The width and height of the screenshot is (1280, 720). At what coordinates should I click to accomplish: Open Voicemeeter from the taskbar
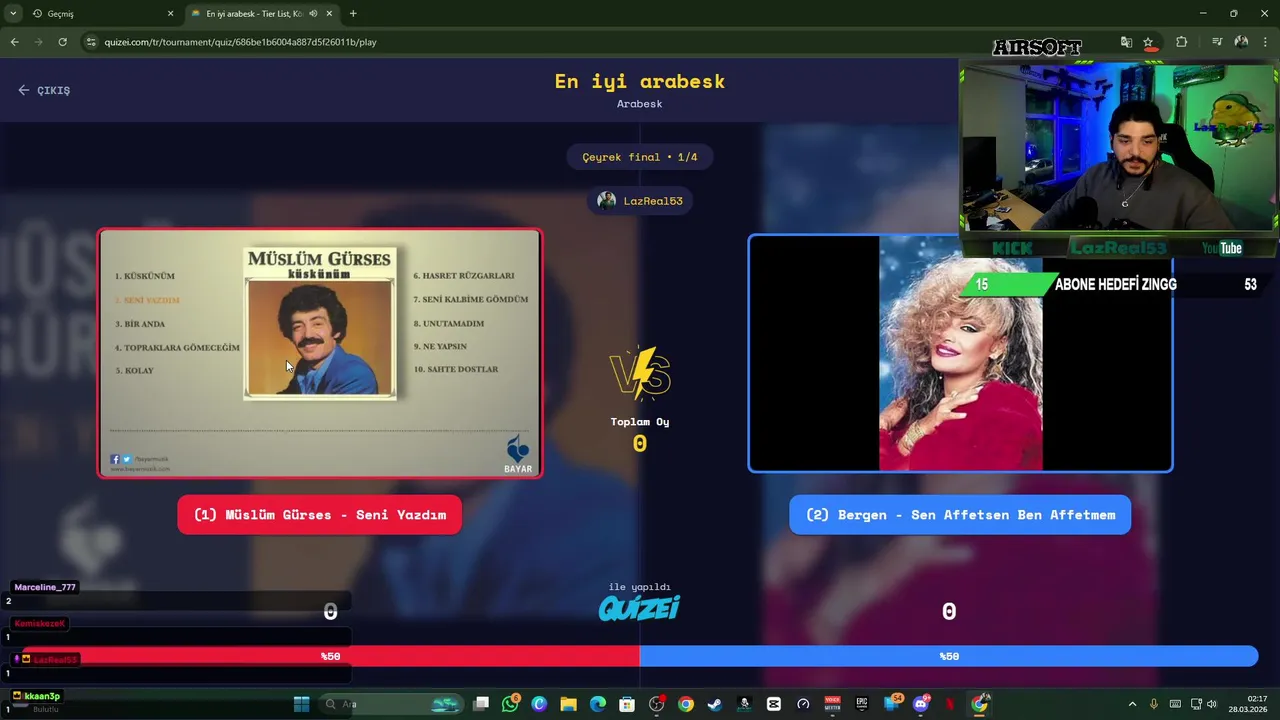click(832, 704)
